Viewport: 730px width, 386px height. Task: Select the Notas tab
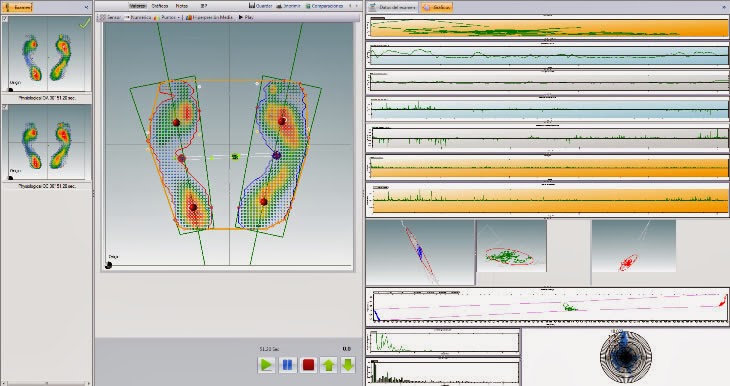[182, 6]
